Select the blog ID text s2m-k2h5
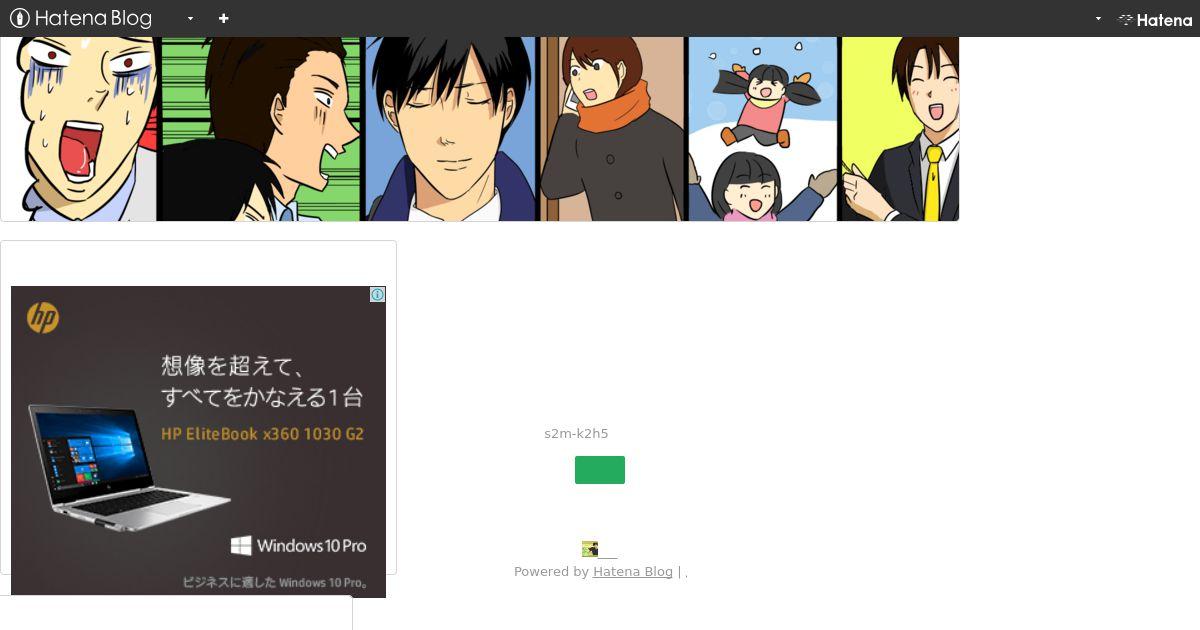Viewport: 1200px width, 630px height. [576, 434]
